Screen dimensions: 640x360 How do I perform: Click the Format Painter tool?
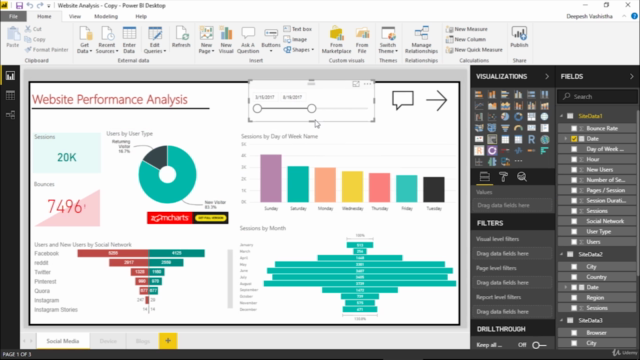[46, 50]
